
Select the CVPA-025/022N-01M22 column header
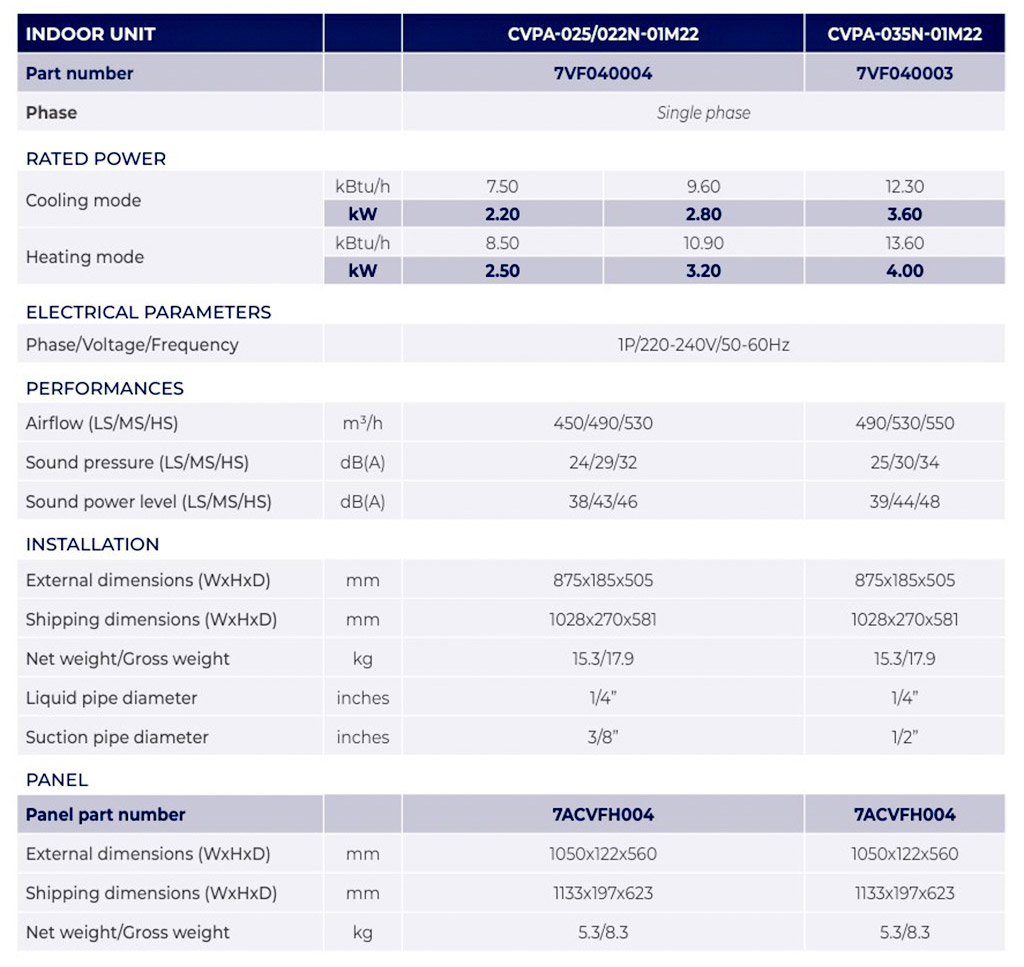point(602,34)
